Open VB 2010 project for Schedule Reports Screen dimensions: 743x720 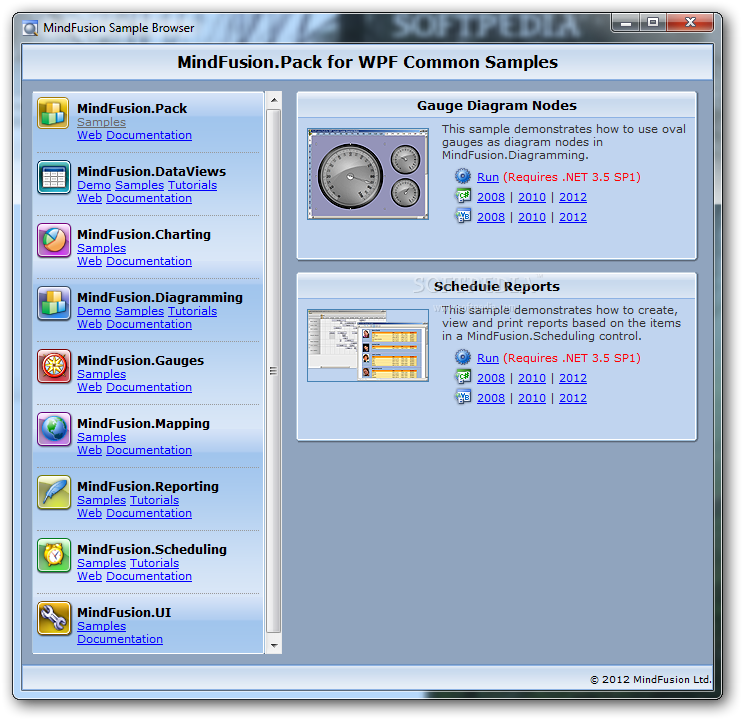coord(532,398)
